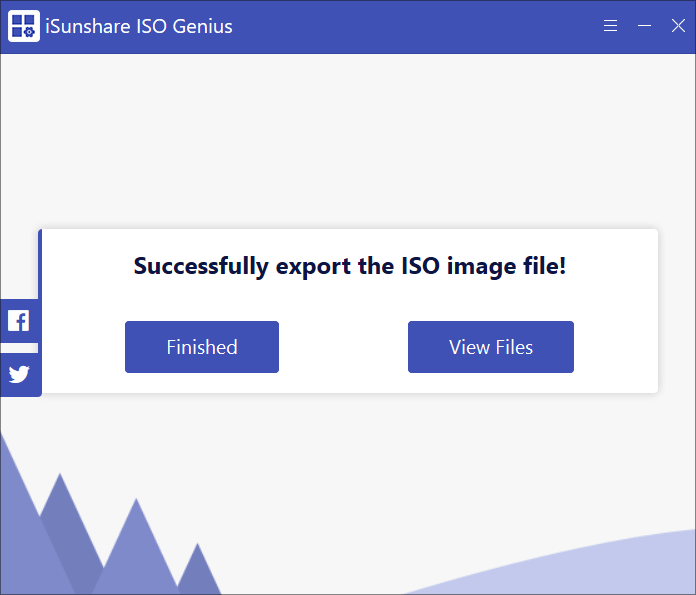
Task: Select the 'Successfully export the ISO image file!' message
Action: pyautogui.click(x=350, y=266)
